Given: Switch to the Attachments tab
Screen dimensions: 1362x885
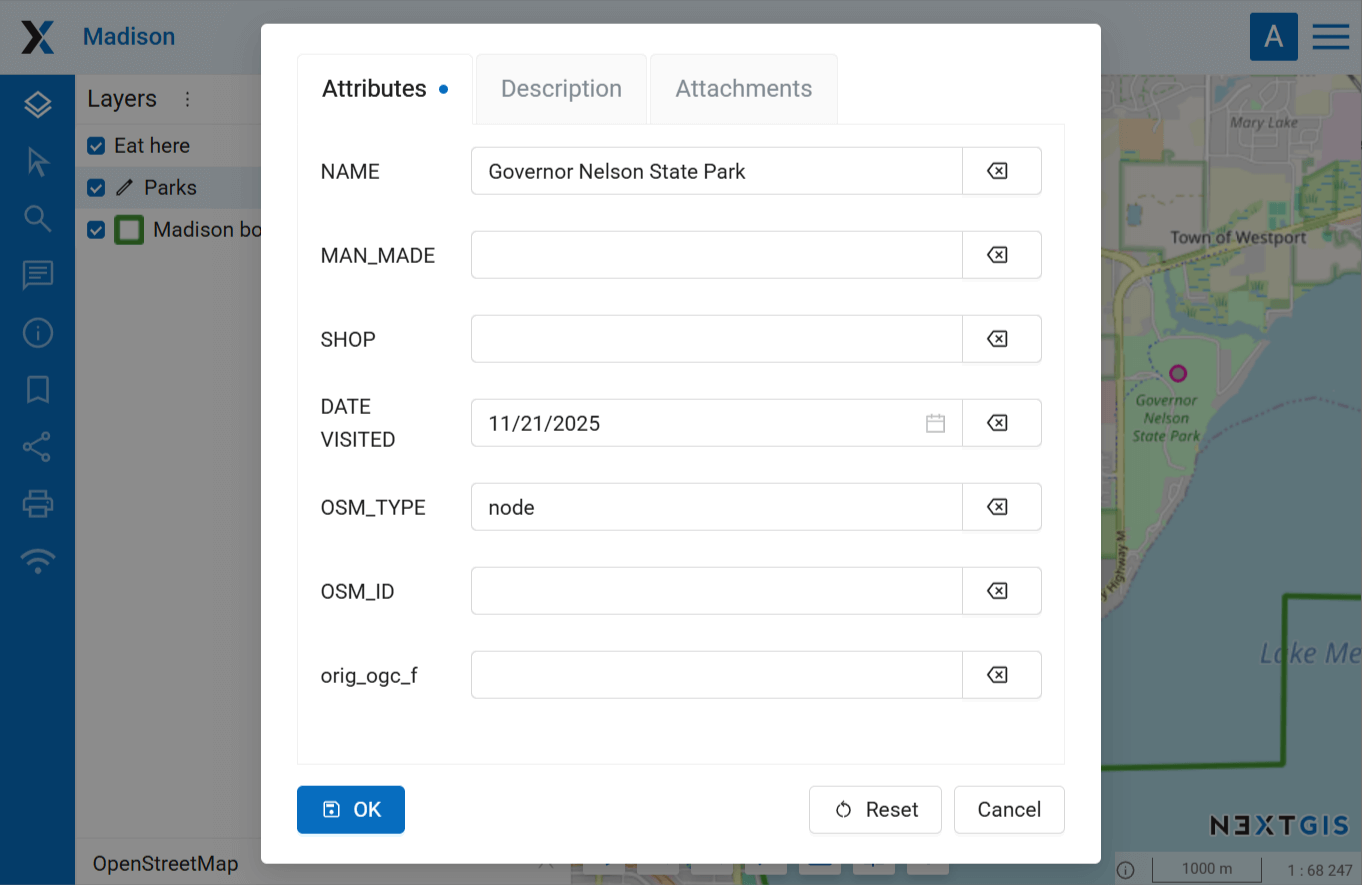Looking at the screenshot, I should click(x=743, y=89).
